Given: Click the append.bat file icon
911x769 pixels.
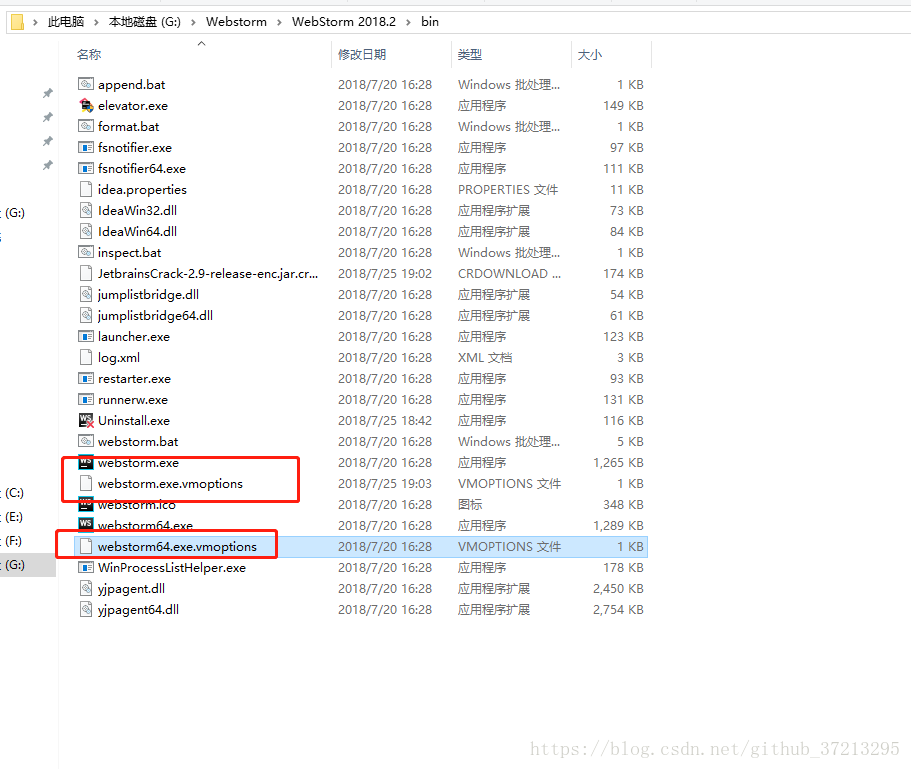Looking at the screenshot, I should click(x=86, y=84).
